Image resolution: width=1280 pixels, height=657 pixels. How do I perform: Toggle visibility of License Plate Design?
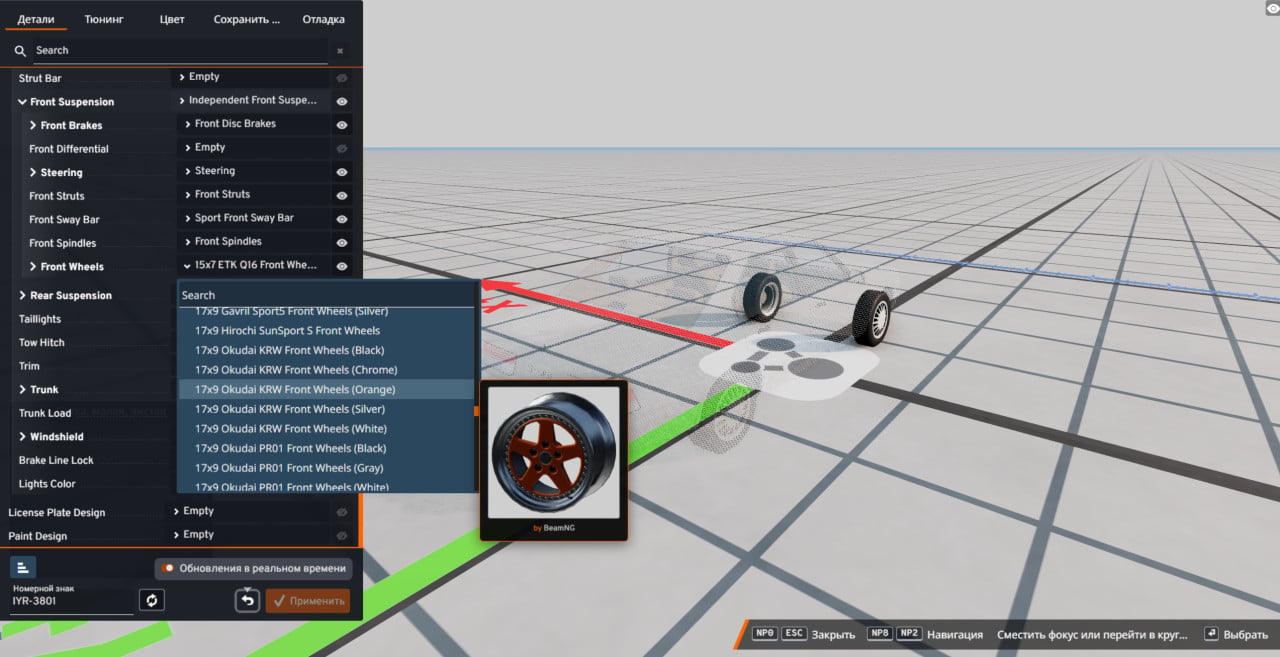pyautogui.click(x=342, y=512)
